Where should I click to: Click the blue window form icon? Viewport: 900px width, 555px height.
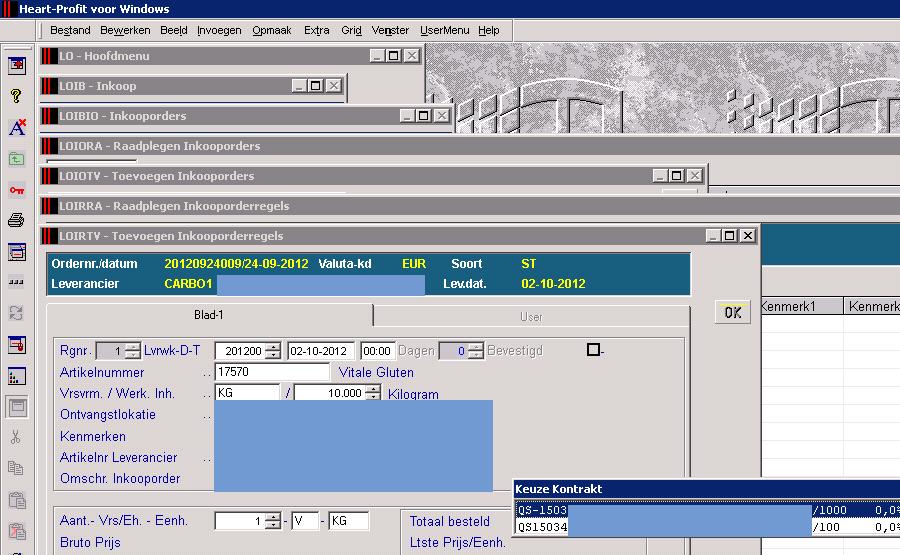[x=17, y=251]
